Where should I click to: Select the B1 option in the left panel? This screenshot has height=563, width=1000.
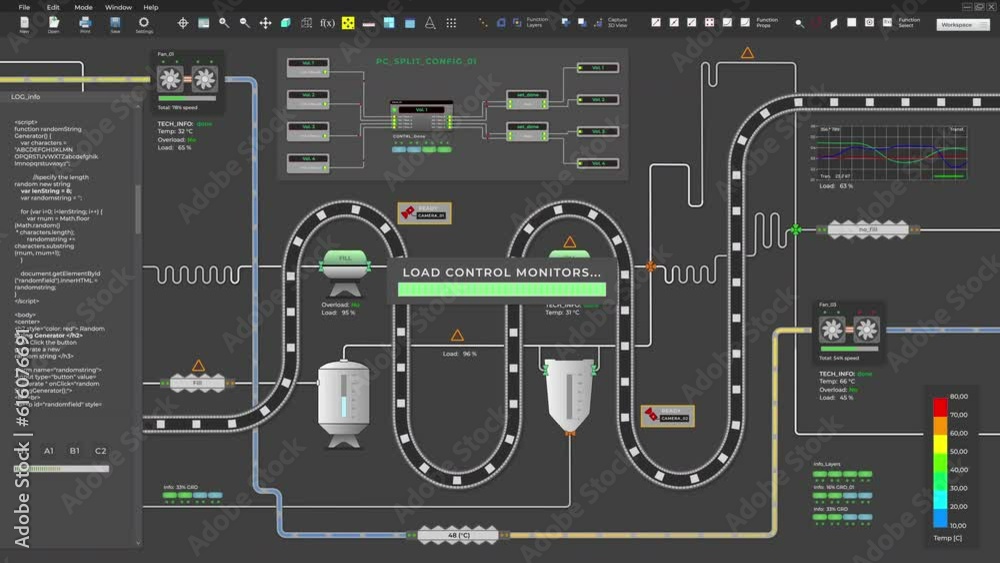coord(75,451)
